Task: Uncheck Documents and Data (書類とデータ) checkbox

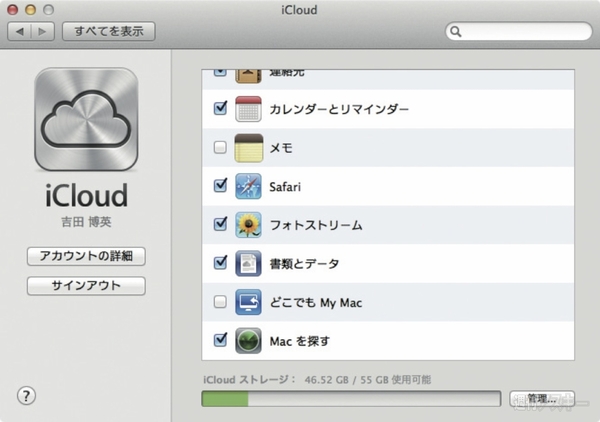Action: 220,262
